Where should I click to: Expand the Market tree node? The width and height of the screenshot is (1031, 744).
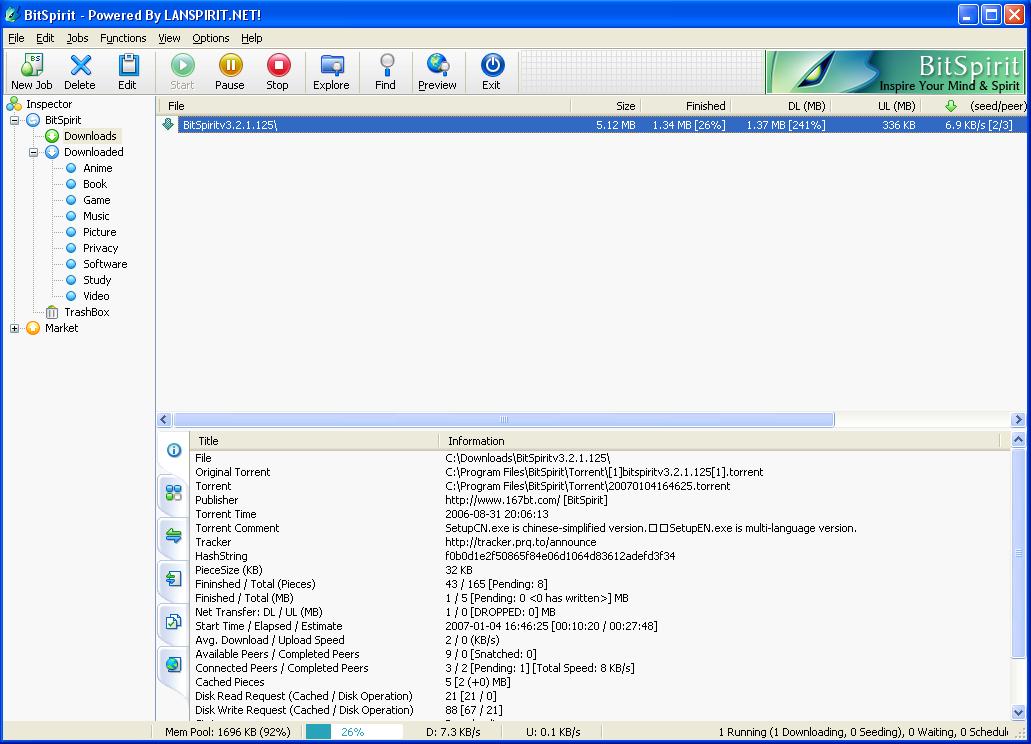(x=14, y=329)
